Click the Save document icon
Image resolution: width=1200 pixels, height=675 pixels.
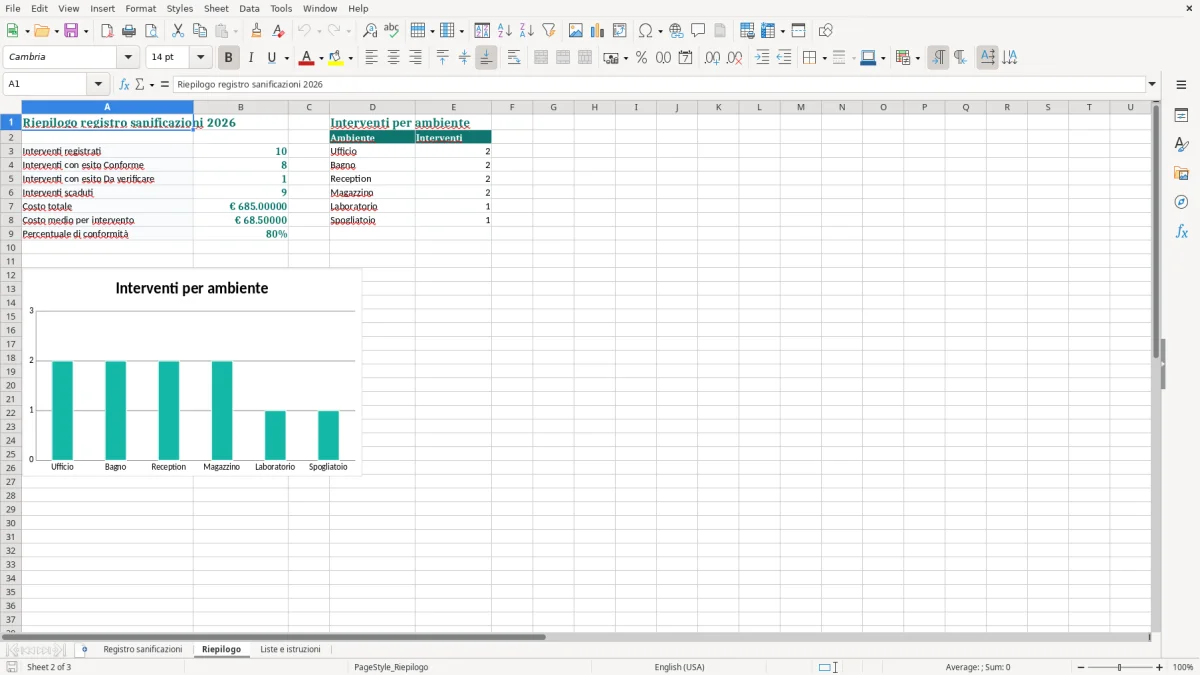click(71, 31)
